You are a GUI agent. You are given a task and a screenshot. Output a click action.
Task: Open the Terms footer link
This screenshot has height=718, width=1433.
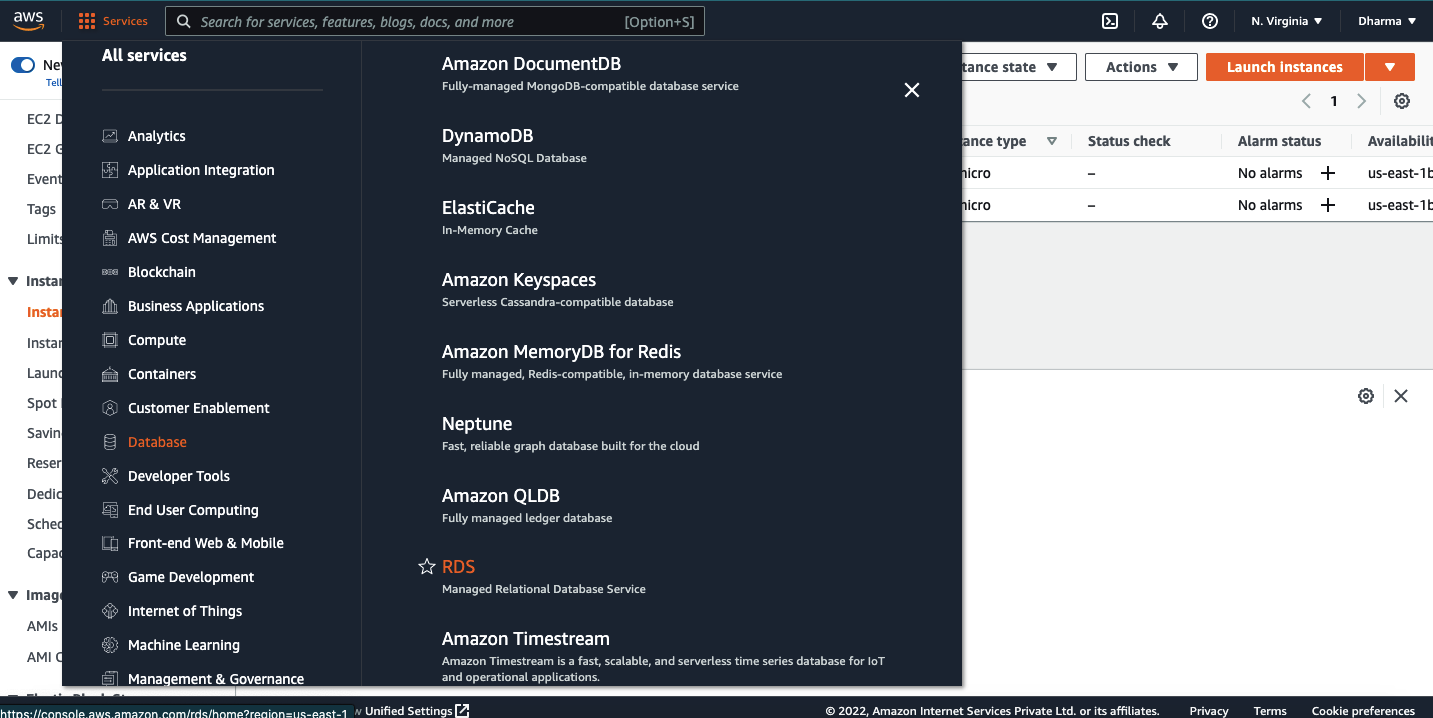[x=1270, y=711]
